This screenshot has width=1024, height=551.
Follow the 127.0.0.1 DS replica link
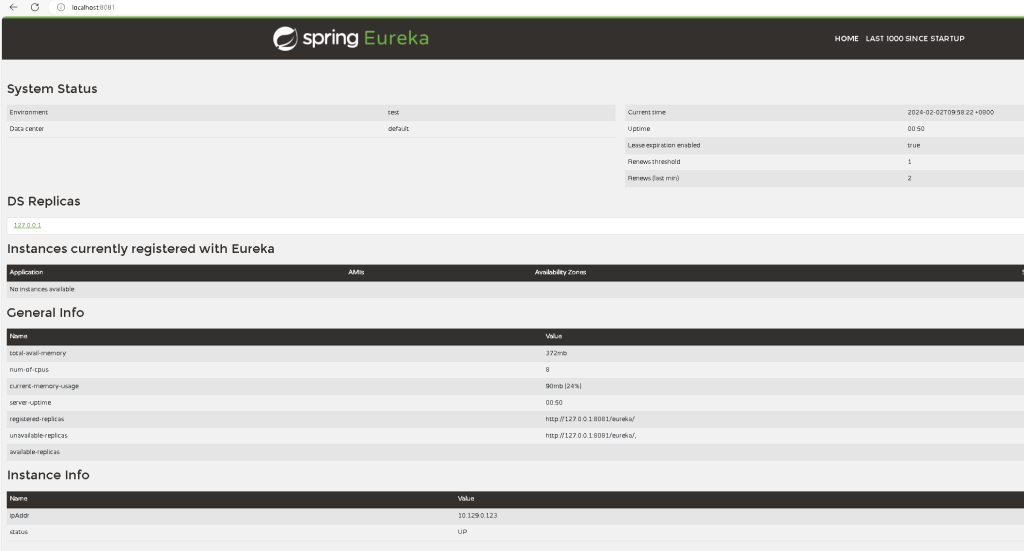(27, 225)
